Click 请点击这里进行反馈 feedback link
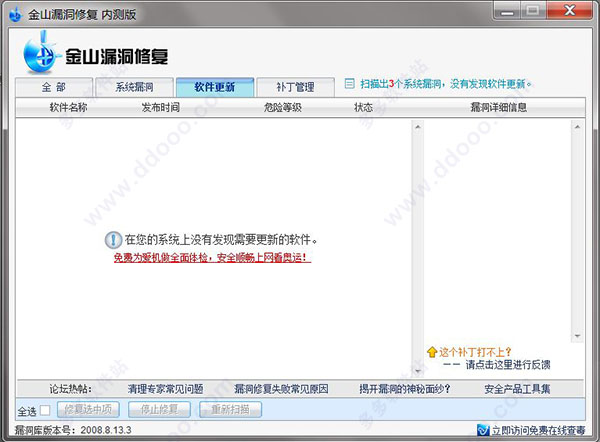600x442 pixels. tap(507, 365)
